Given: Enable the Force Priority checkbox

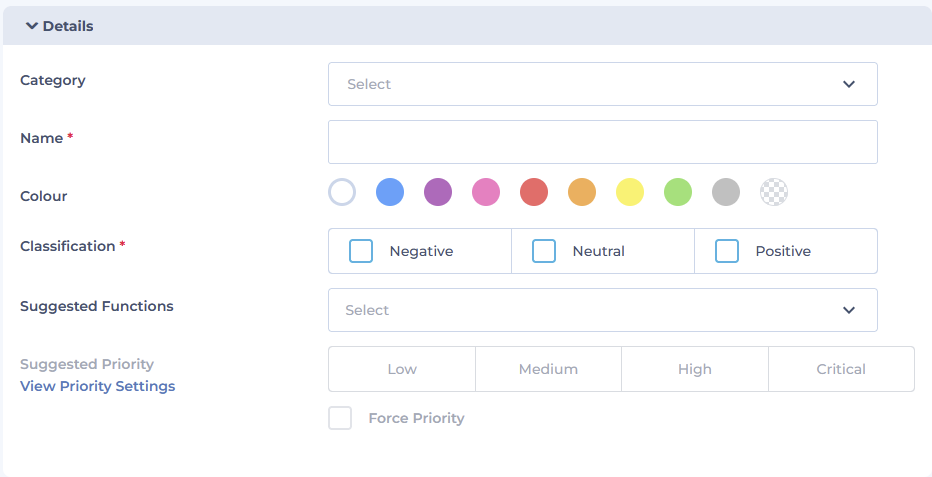Looking at the screenshot, I should tap(340, 418).
